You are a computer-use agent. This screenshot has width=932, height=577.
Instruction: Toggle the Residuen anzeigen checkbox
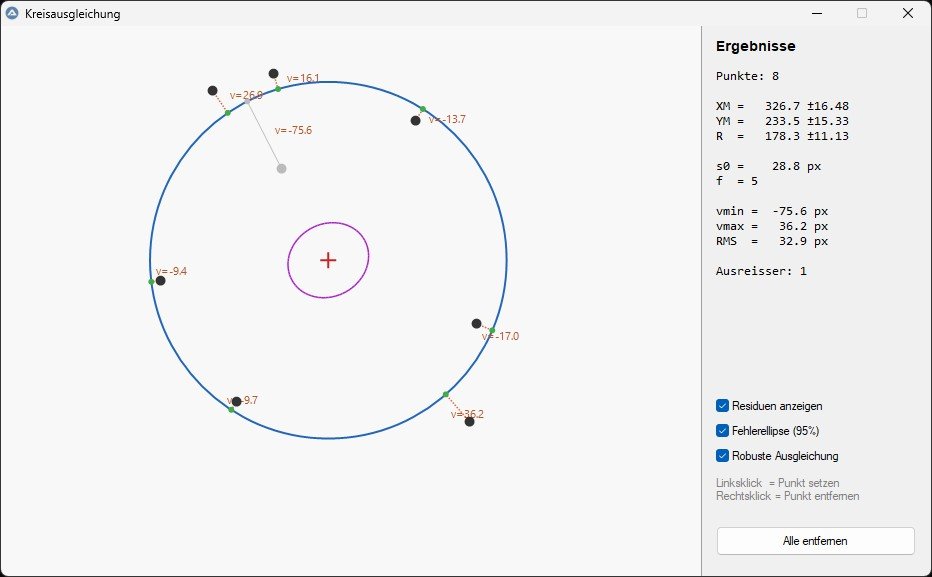point(722,406)
